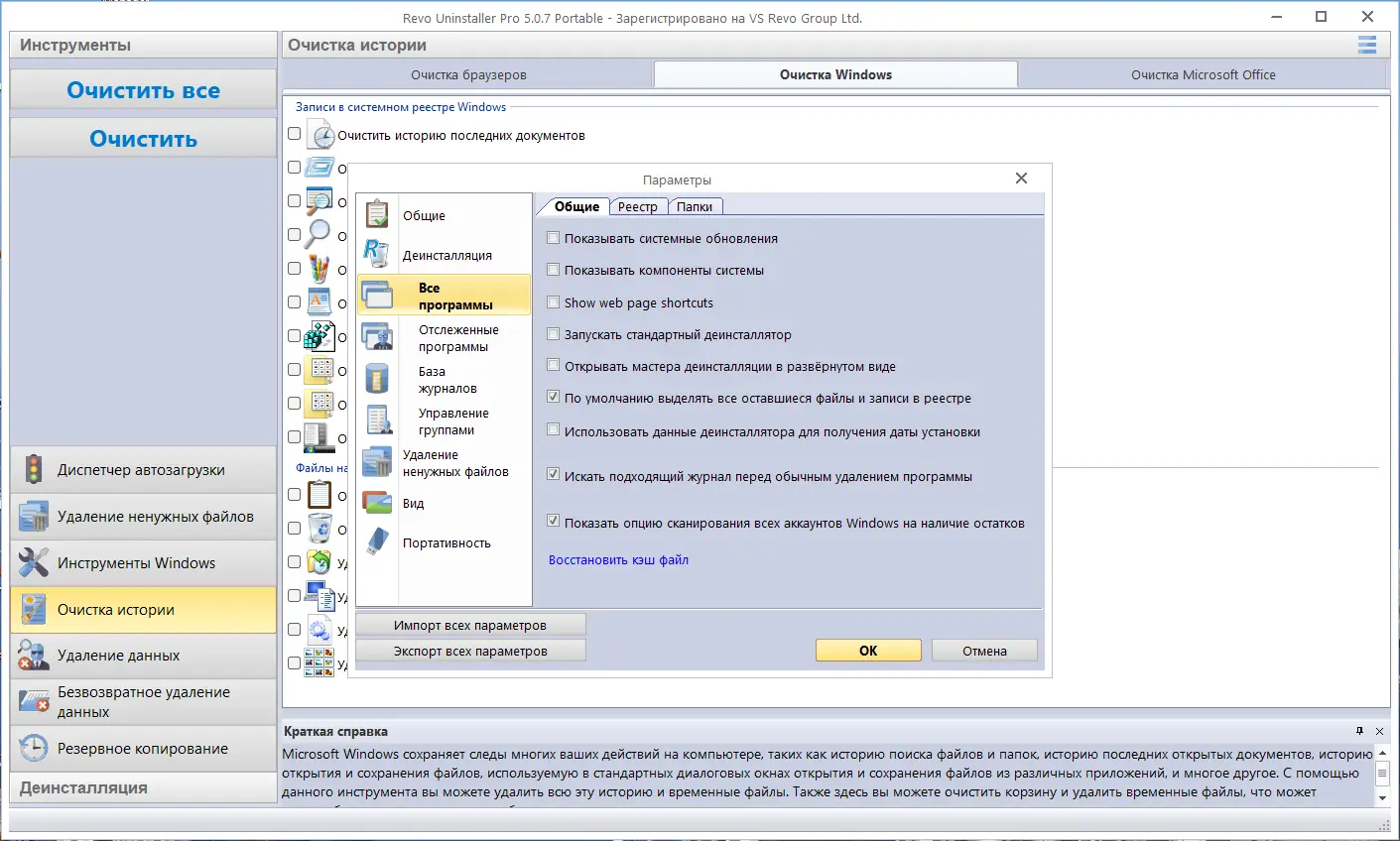Click the clock icon beside Очистить историю последних документов
The image size is (1400, 841).
pyautogui.click(x=320, y=135)
